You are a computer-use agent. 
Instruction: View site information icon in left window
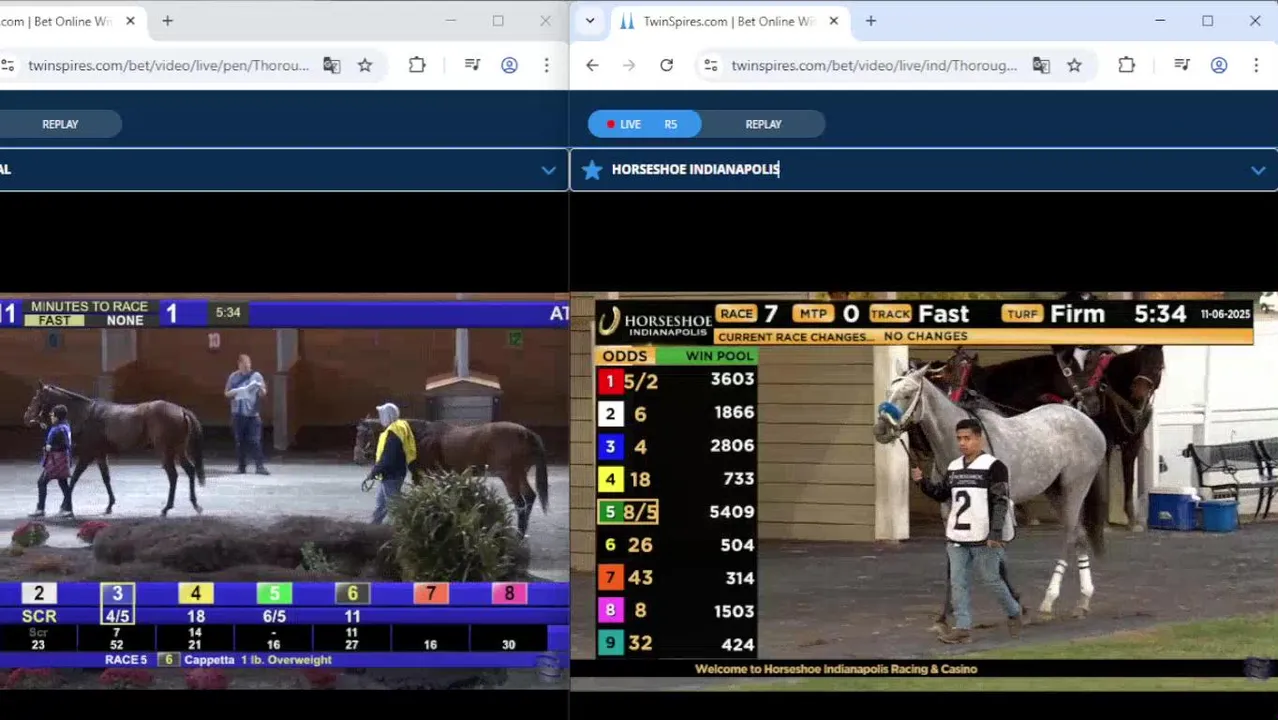(x=8, y=65)
